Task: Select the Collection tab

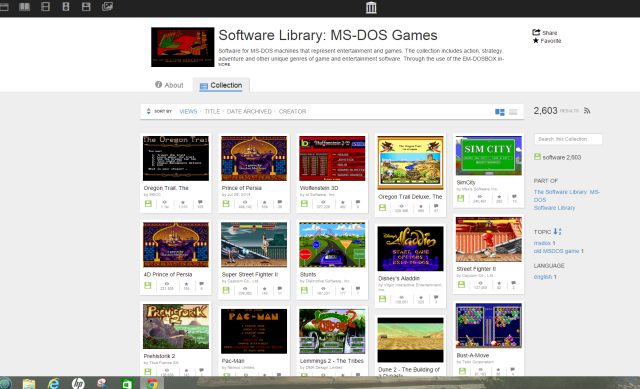Action: (x=221, y=85)
